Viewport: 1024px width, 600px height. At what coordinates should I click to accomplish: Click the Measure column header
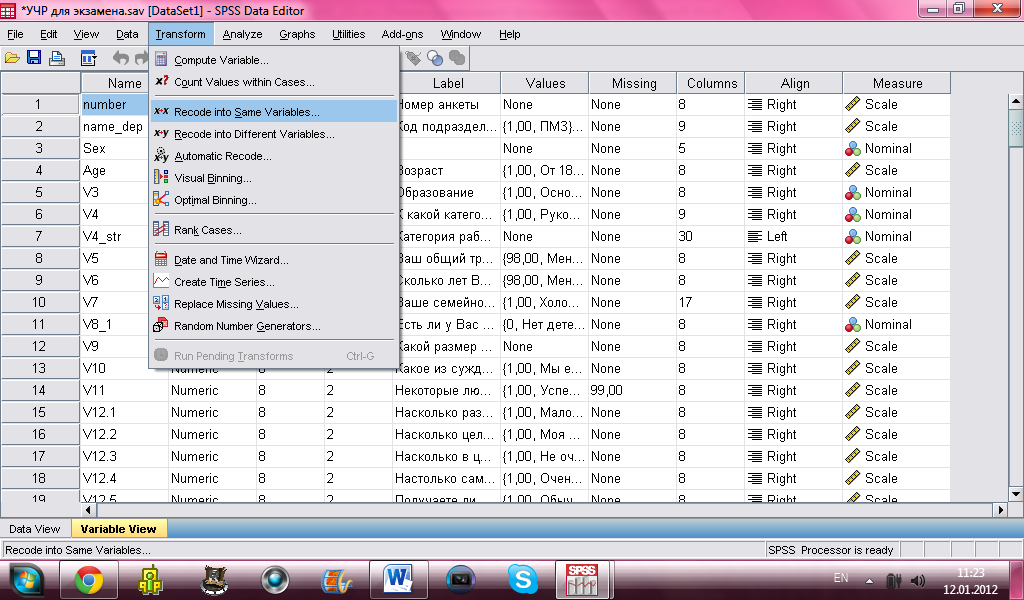(897, 83)
